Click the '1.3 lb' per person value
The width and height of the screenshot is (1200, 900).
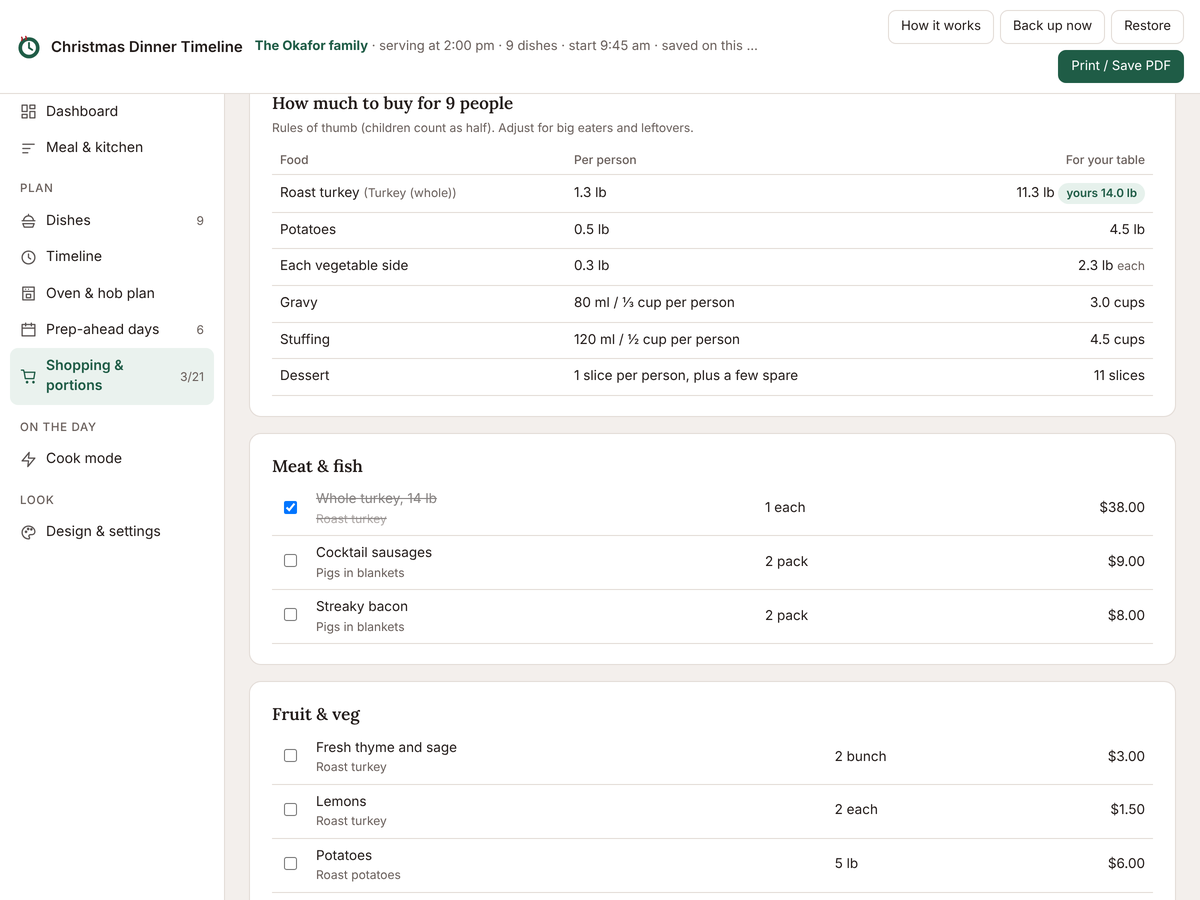(x=590, y=193)
